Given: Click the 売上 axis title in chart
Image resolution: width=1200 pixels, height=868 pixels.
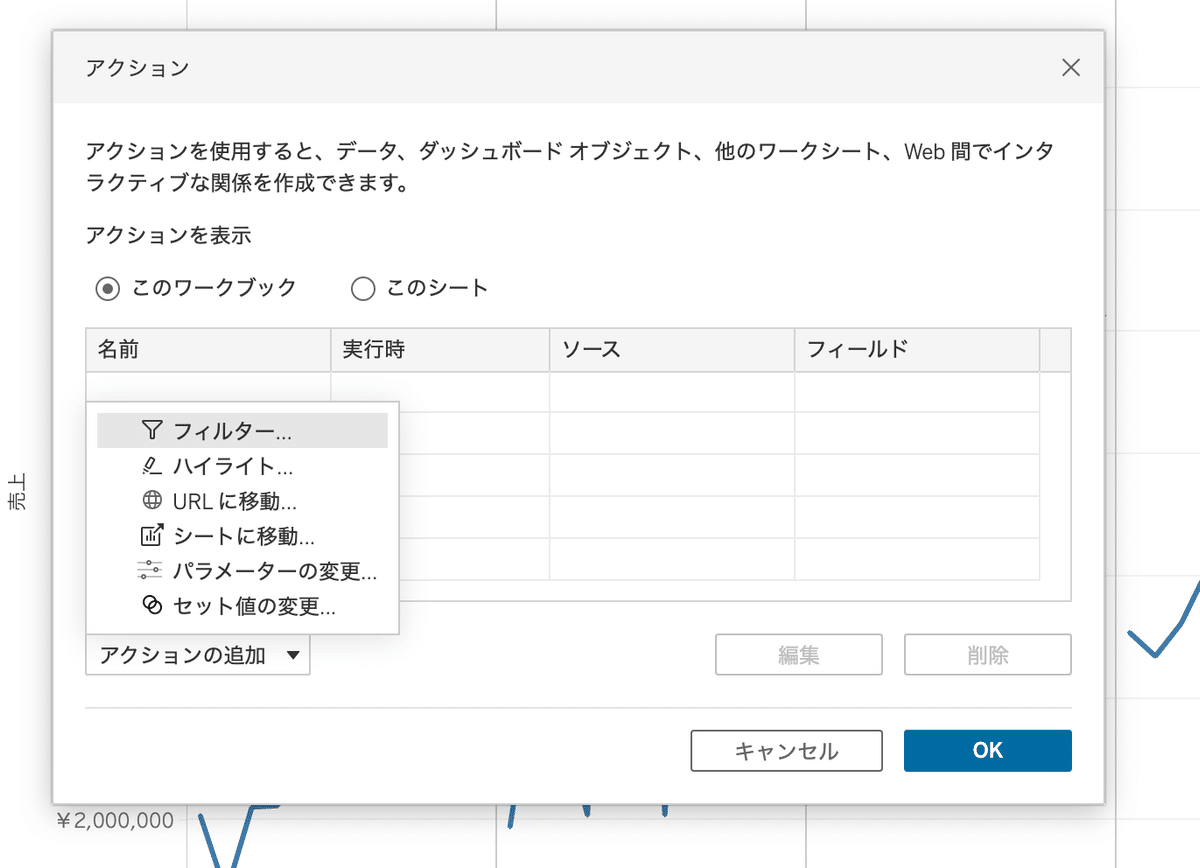Looking at the screenshot, I should click(x=17, y=494).
